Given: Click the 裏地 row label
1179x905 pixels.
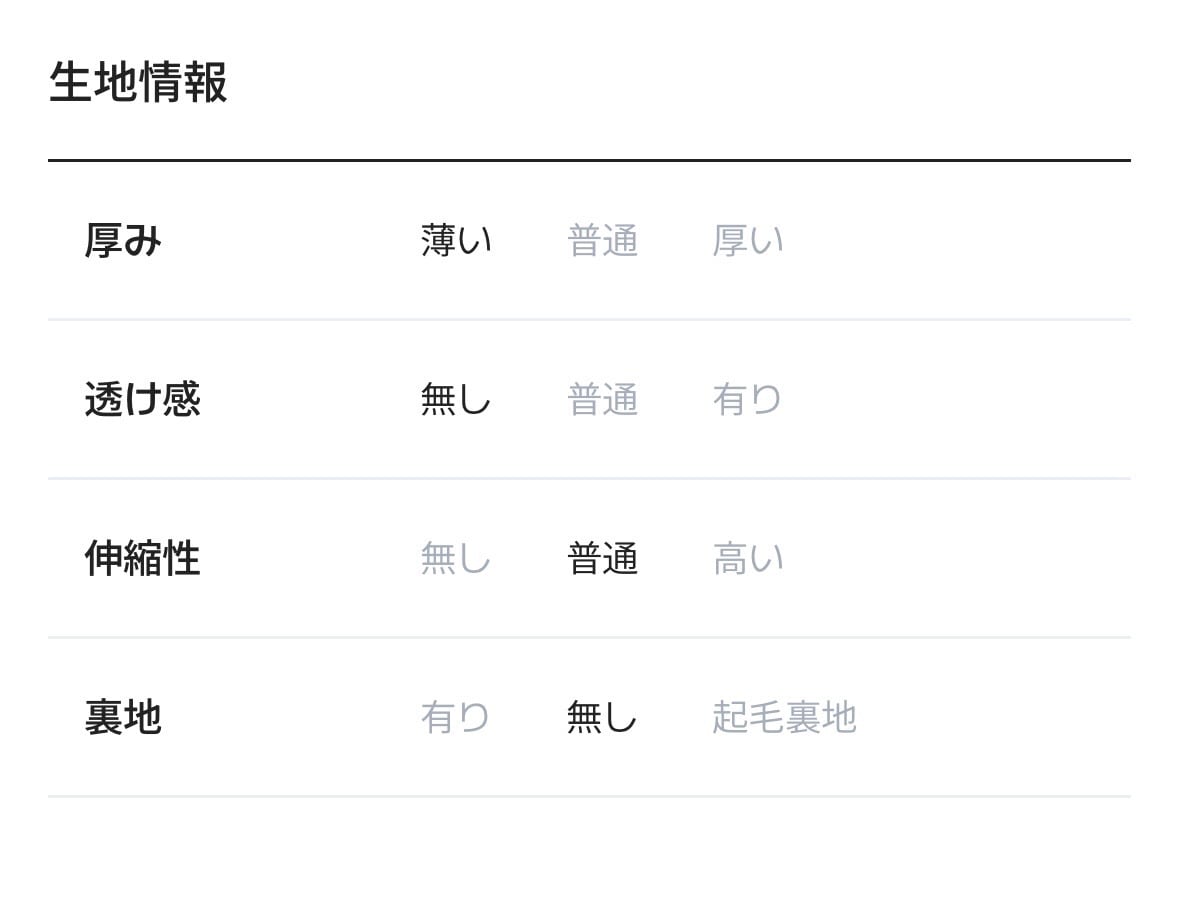Looking at the screenshot, I should 123,717.
